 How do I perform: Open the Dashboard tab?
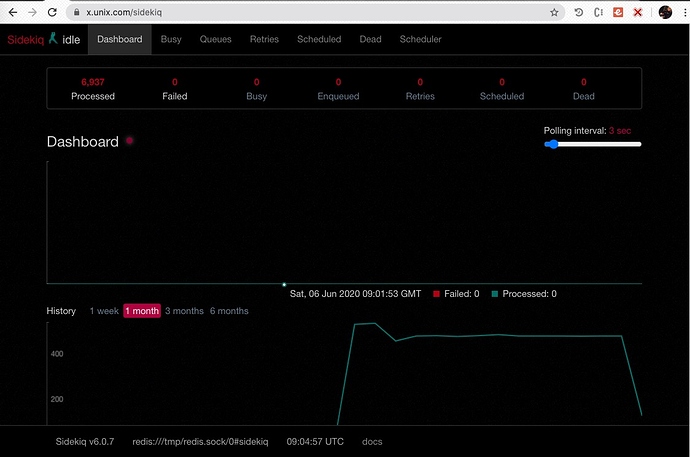pos(120,40)
